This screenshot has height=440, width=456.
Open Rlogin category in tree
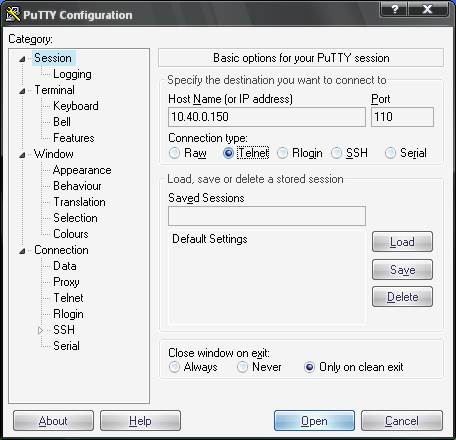68,314
